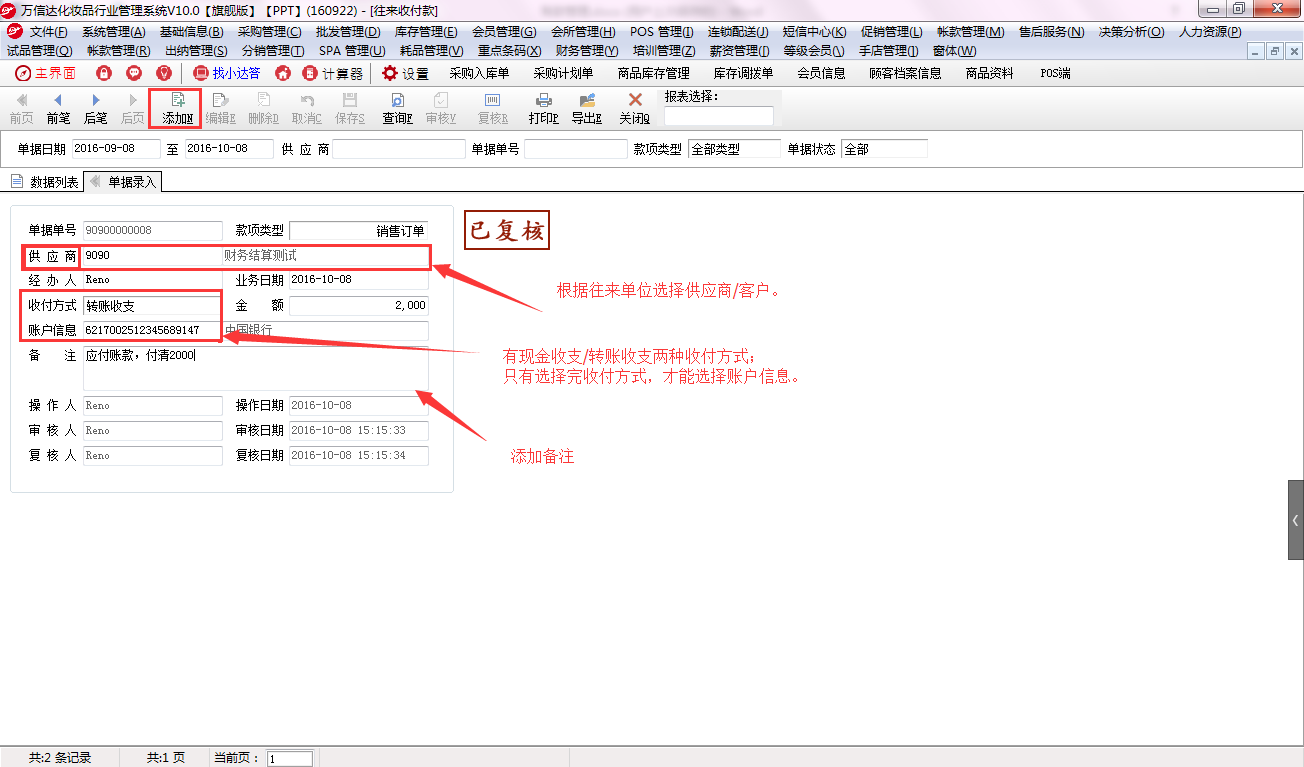Click the 查询 query toolbar icon
The image size is (1304, 767).
pos(397,108)
